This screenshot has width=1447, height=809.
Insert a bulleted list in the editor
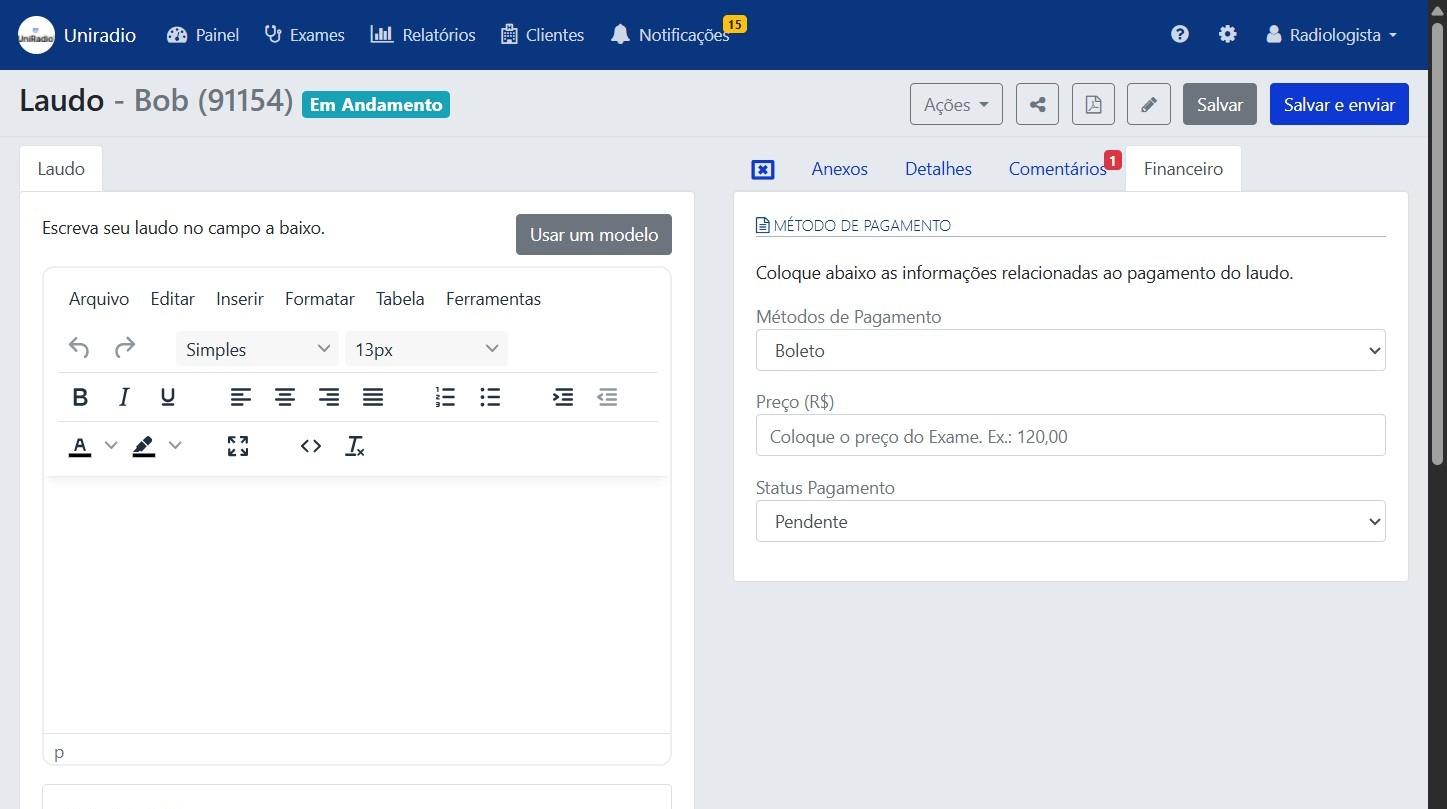click(490, 397)
